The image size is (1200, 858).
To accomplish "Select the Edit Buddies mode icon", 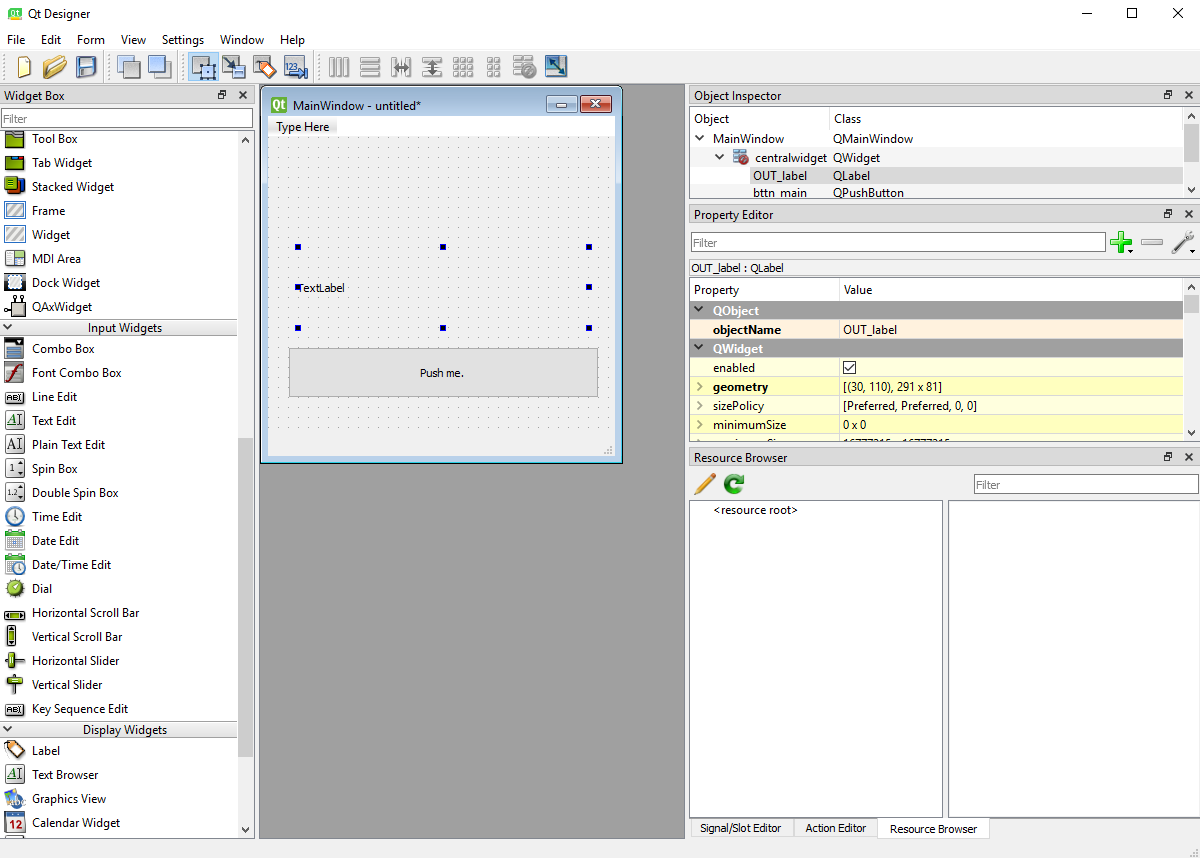I will pos(264,67).
